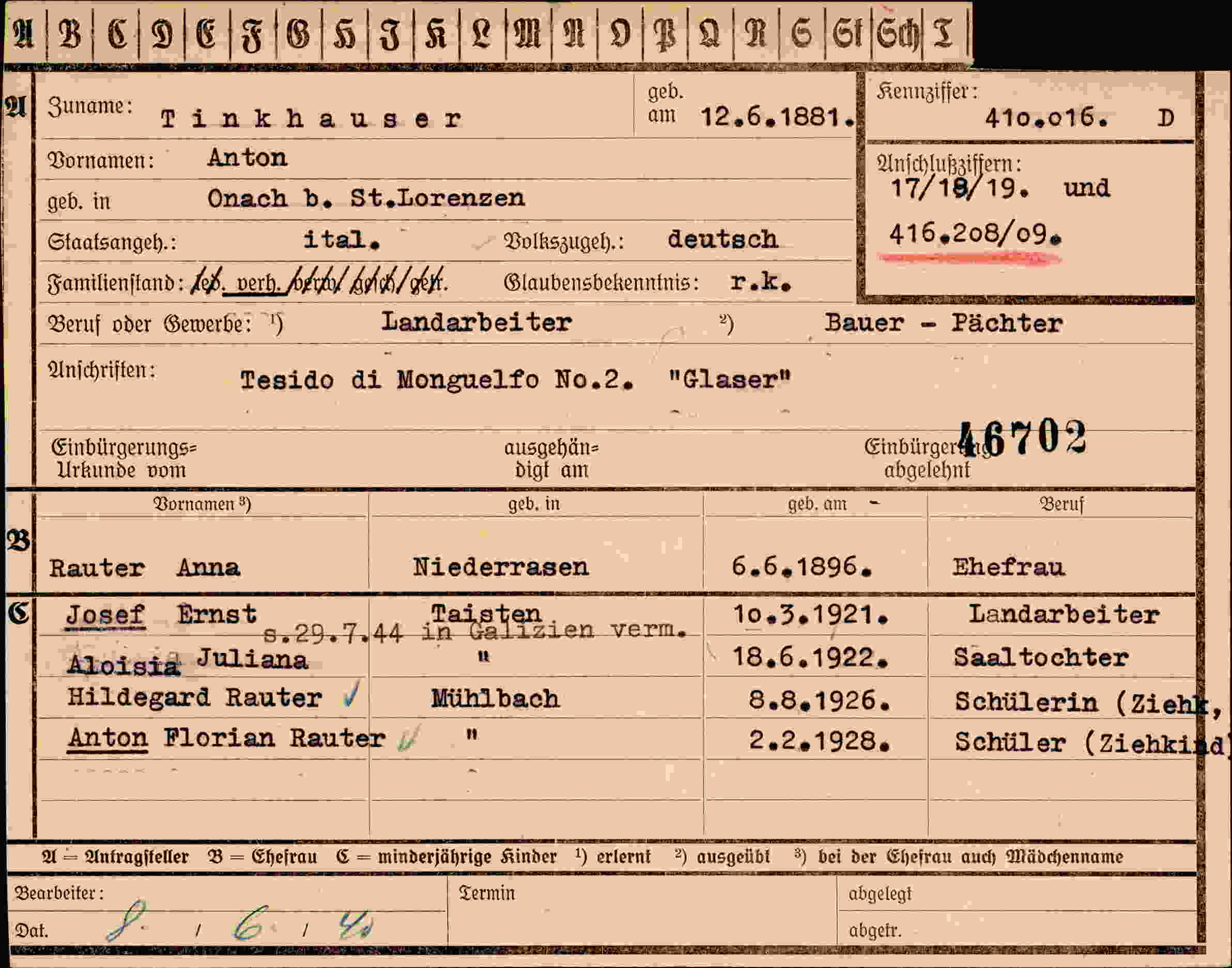
Task: Click the birth date "12.6.1881."
Action: tap(778, 117)
